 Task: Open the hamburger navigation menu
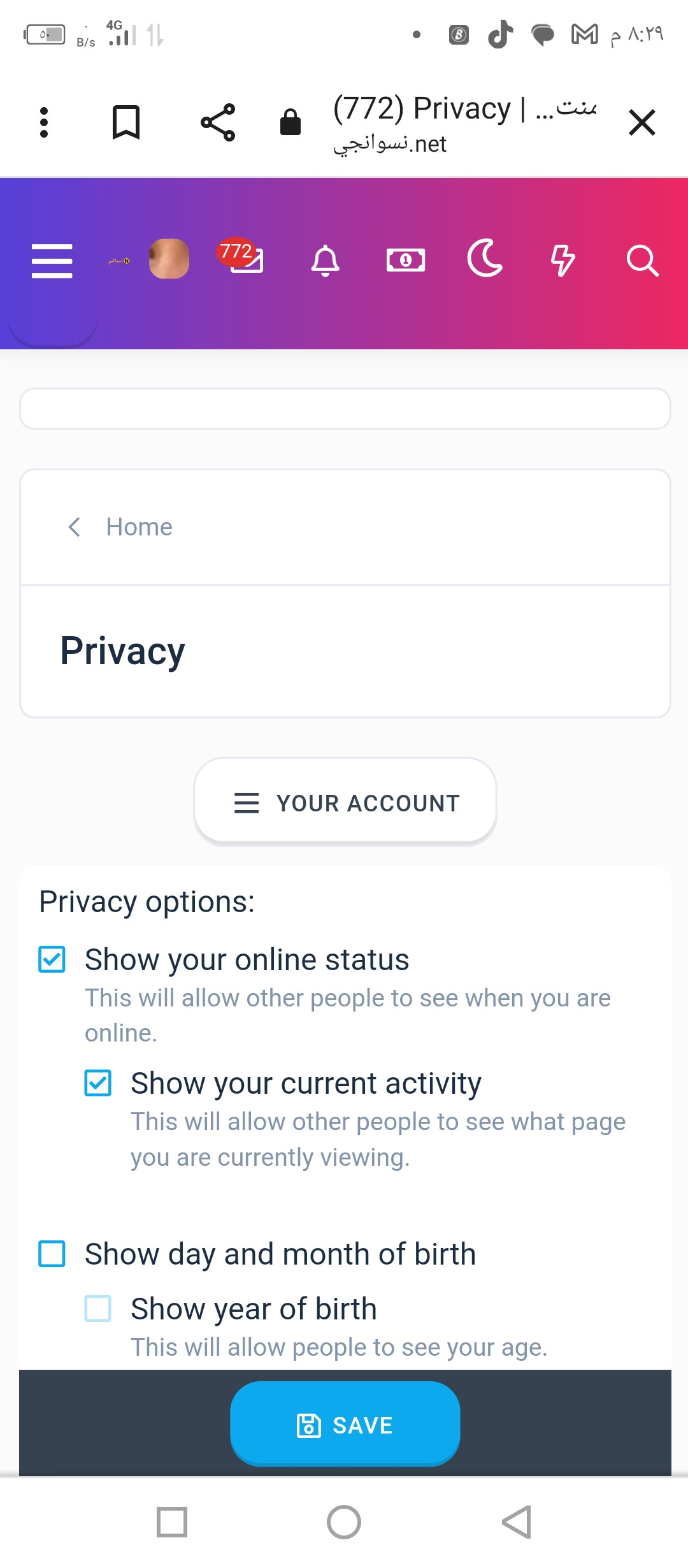[52, 261]
